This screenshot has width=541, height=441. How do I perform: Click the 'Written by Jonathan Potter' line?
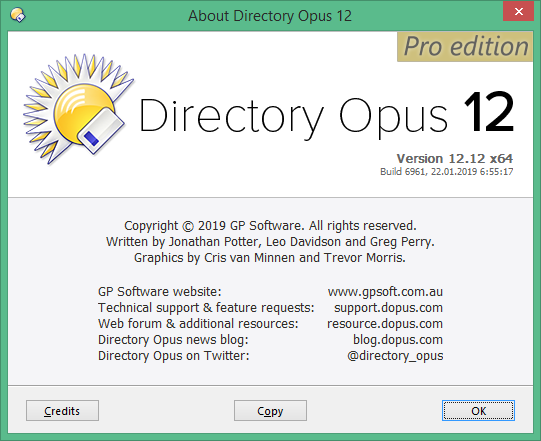click(270, 242)
